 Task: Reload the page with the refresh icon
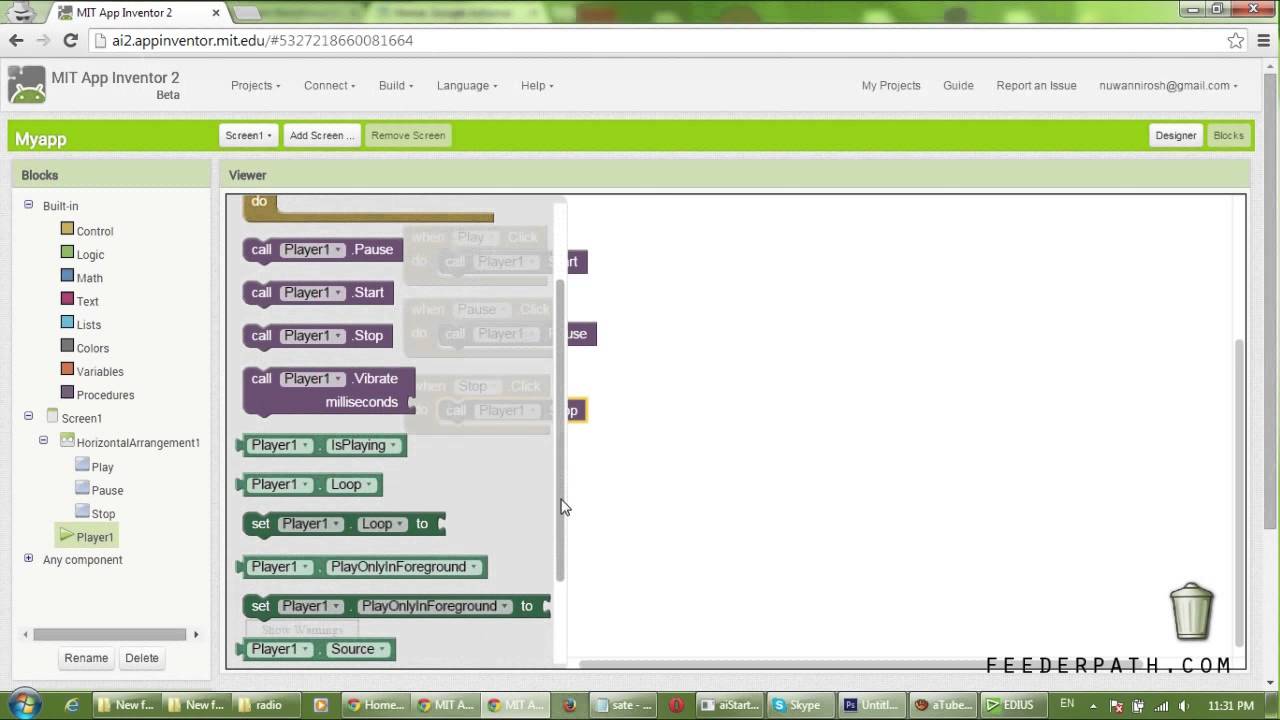[70, 40]
